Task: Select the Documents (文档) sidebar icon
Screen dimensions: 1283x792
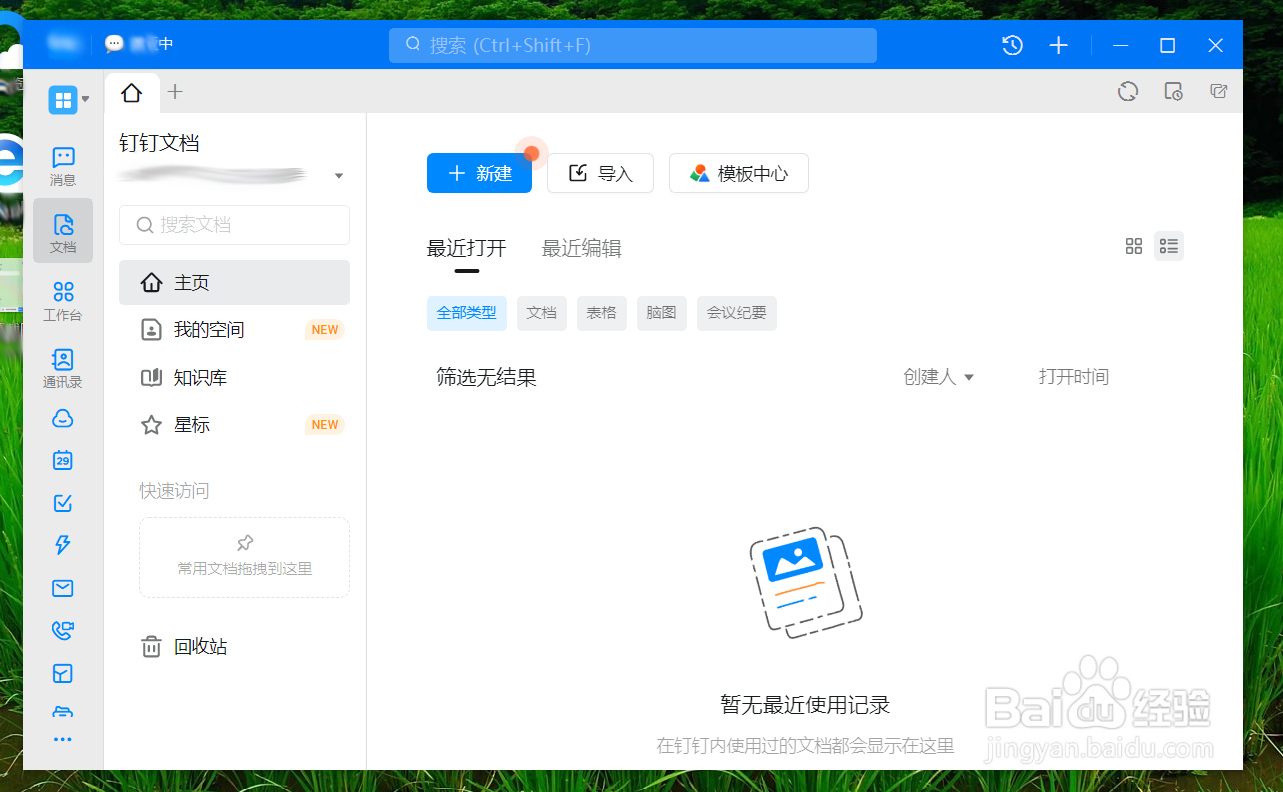Action: 63,231
